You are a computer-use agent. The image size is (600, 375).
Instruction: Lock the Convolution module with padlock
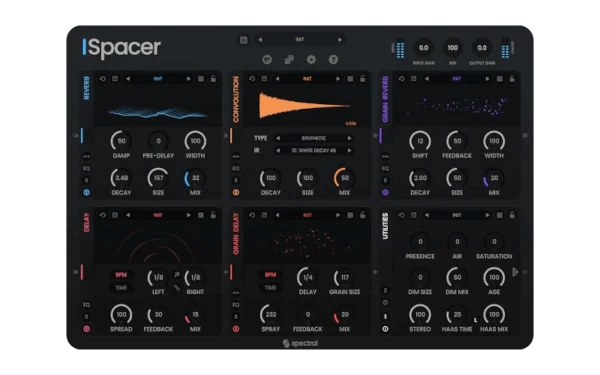pyautogui.click(x=362, y=79)
